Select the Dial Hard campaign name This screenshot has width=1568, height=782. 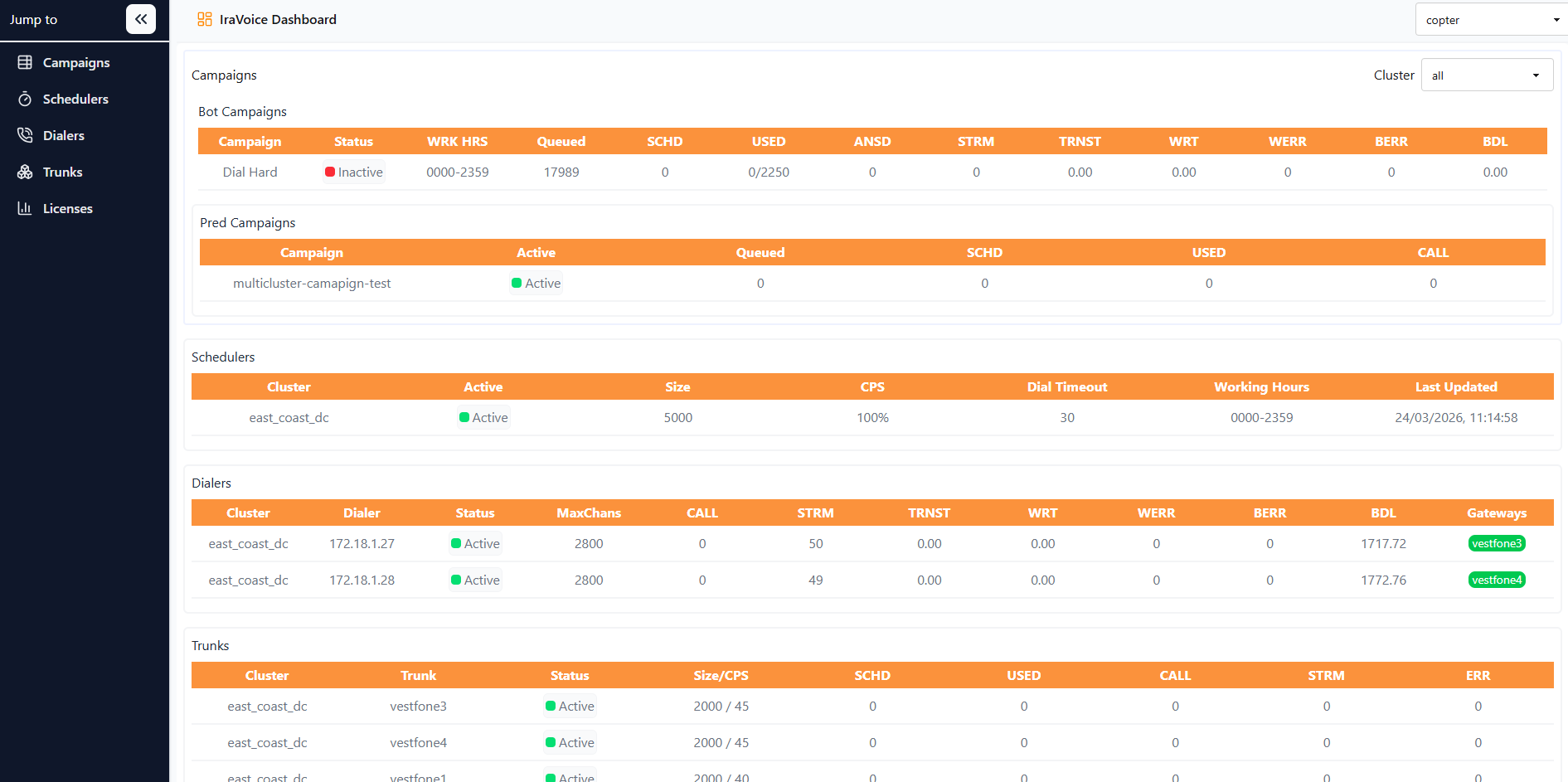(x=250, y=172)
